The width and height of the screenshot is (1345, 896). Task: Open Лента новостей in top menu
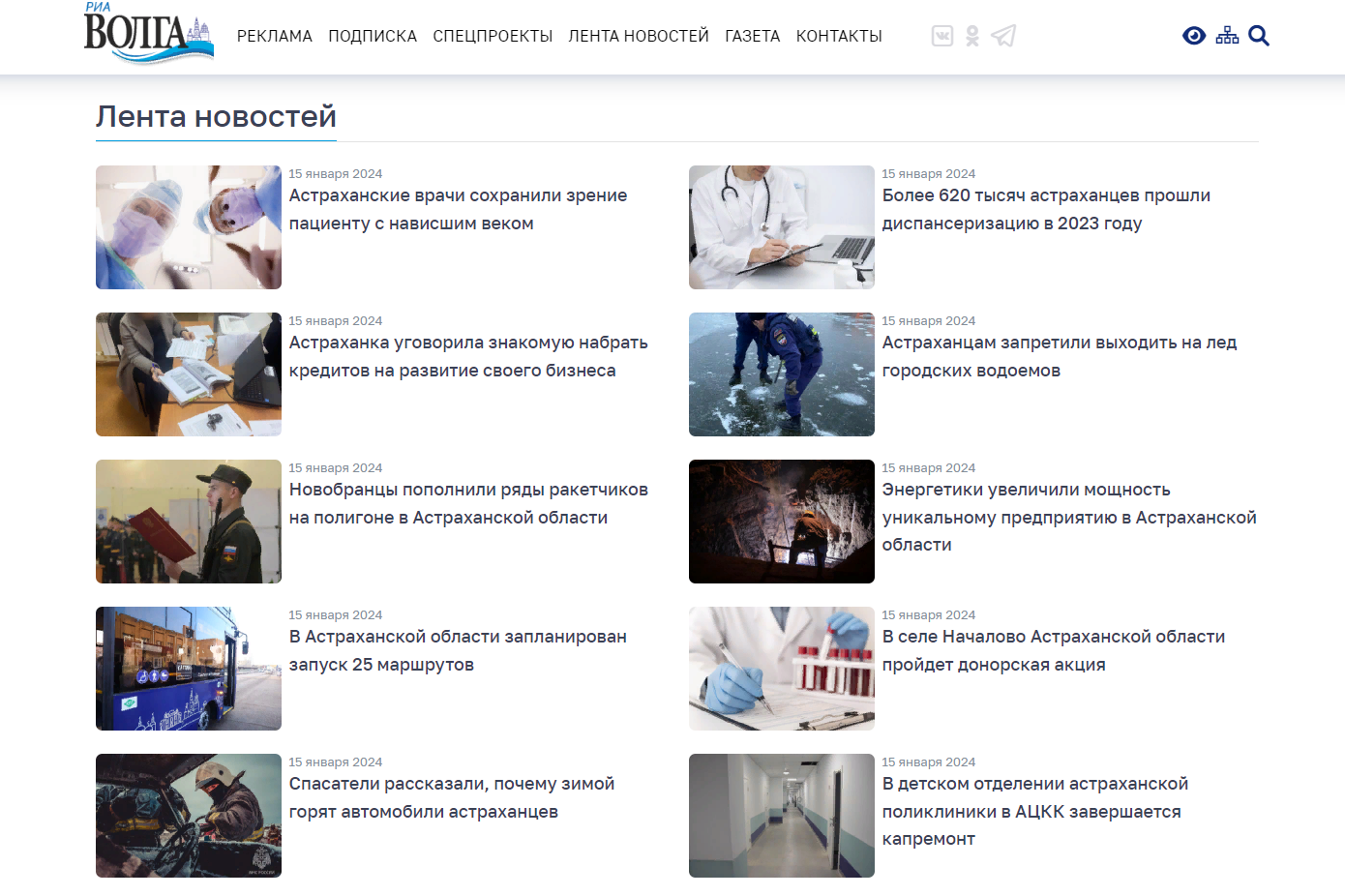click(x=639, y=36)
